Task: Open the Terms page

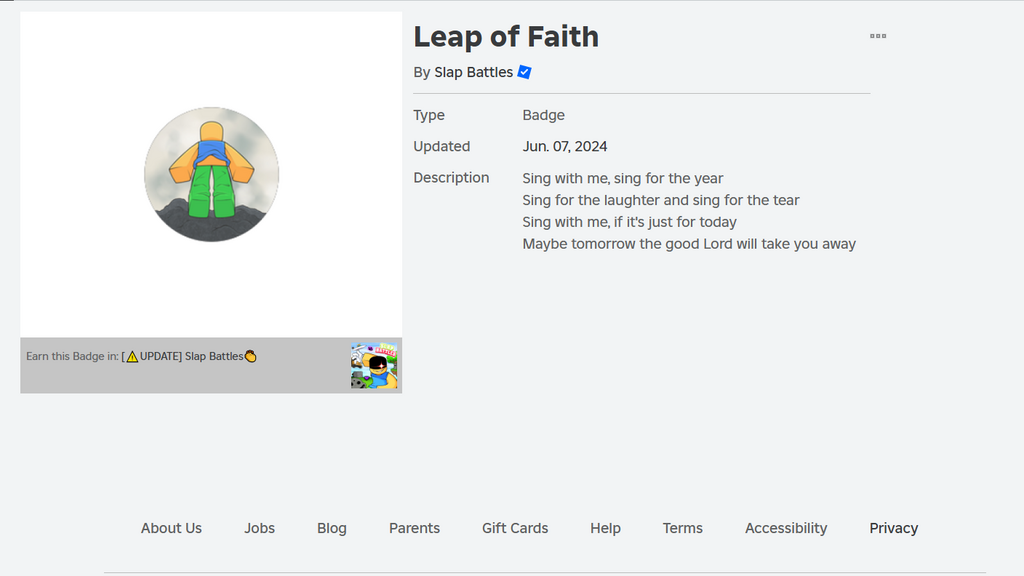Action: [683, 528]
